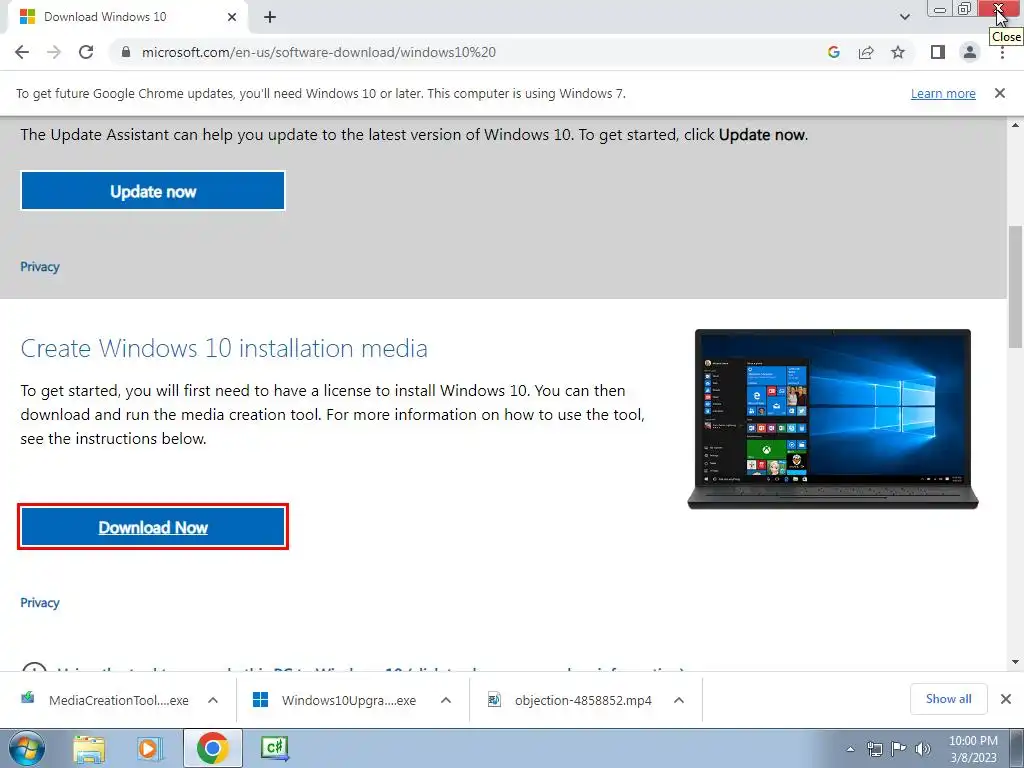Reload the Download Windows 10 page
Image resolution: width=1024 pixels, height=768 pixels.
pyautogui.click(x=86, y=52)
